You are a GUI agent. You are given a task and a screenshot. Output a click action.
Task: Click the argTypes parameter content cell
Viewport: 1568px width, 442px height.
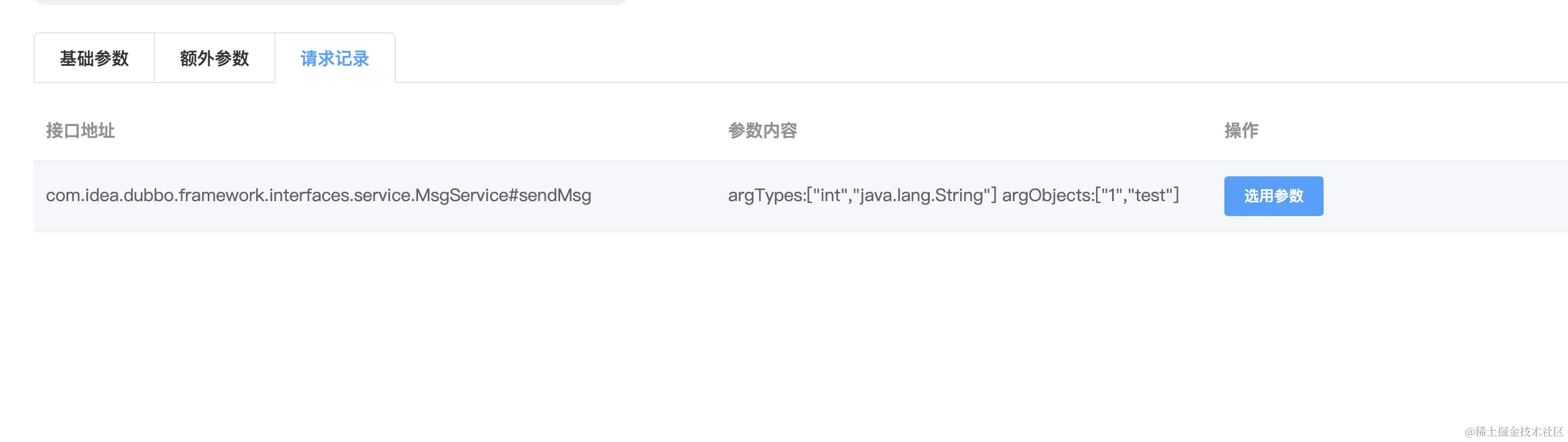pos(953,195)
